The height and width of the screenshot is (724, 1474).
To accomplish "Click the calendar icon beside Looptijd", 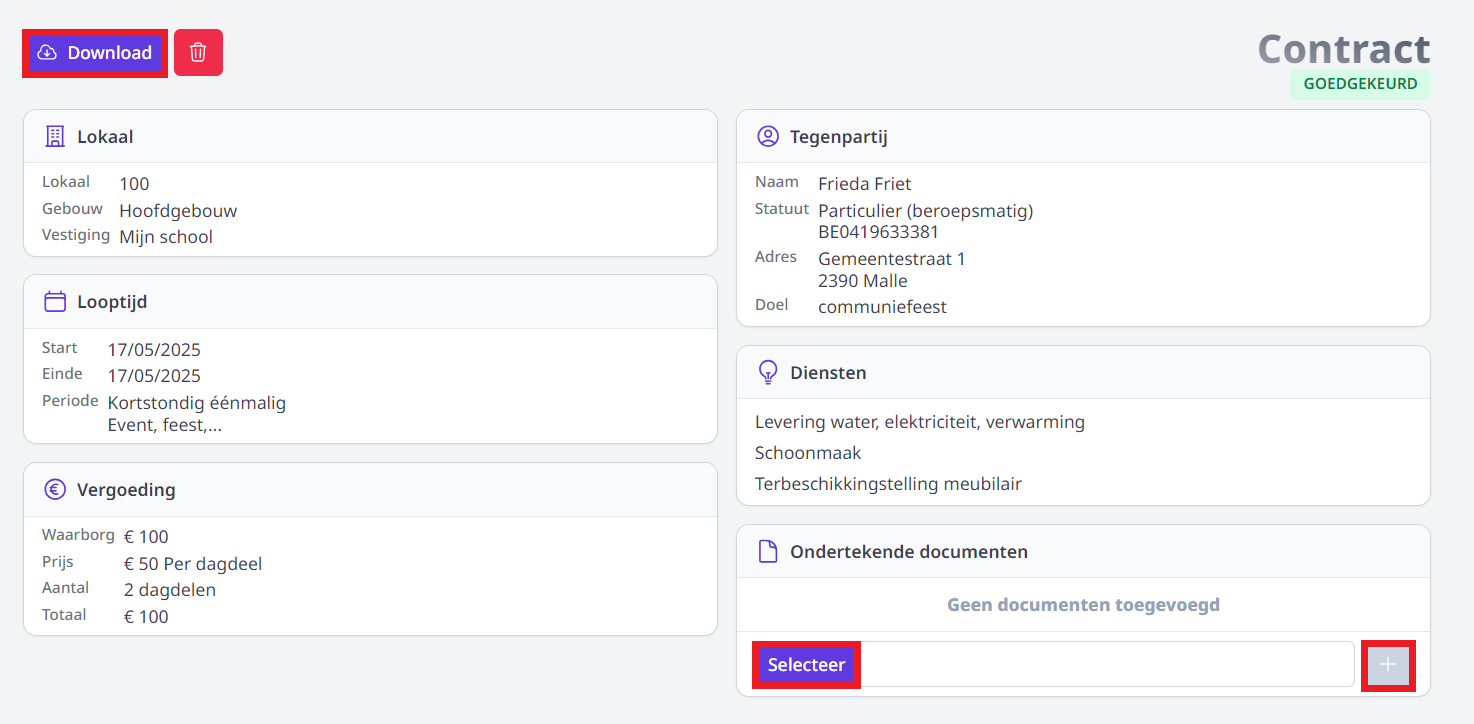I will (55, 302).
